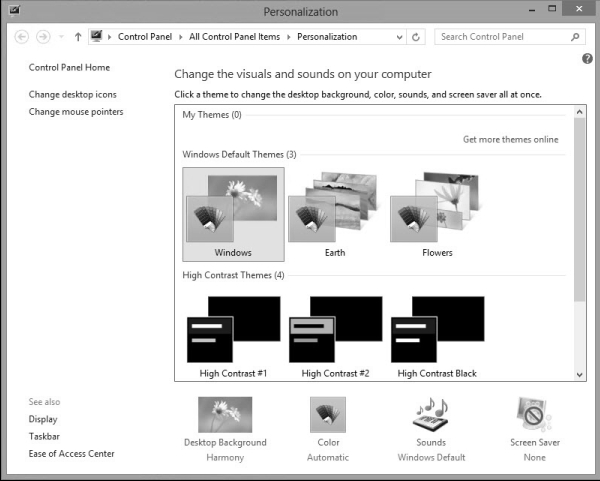Click the Refresh button in address bar
This screenshot has width=600, height=481.
point(416,37)
